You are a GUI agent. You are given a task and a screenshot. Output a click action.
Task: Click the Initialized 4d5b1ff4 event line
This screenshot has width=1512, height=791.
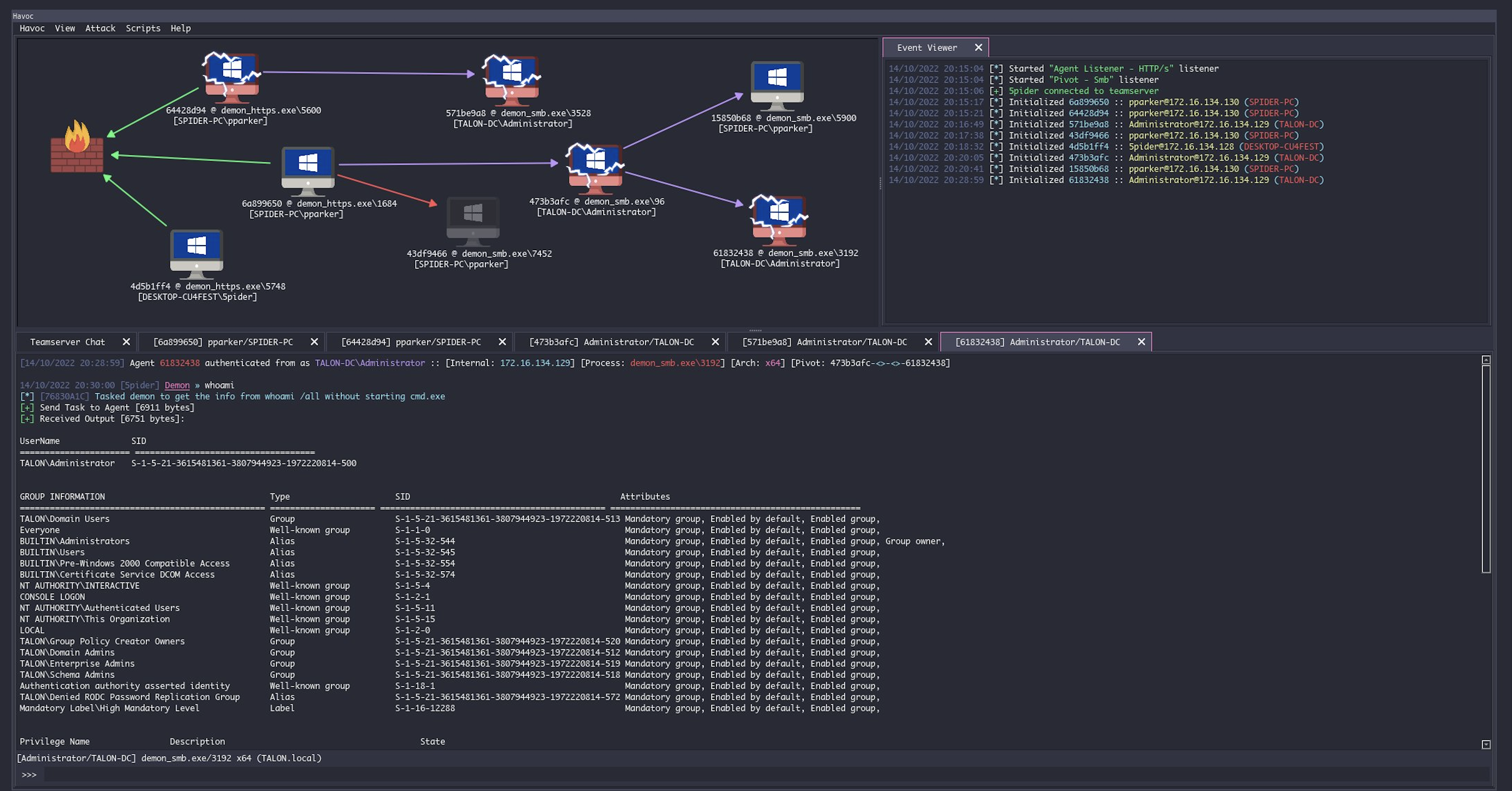point(1106,146)
